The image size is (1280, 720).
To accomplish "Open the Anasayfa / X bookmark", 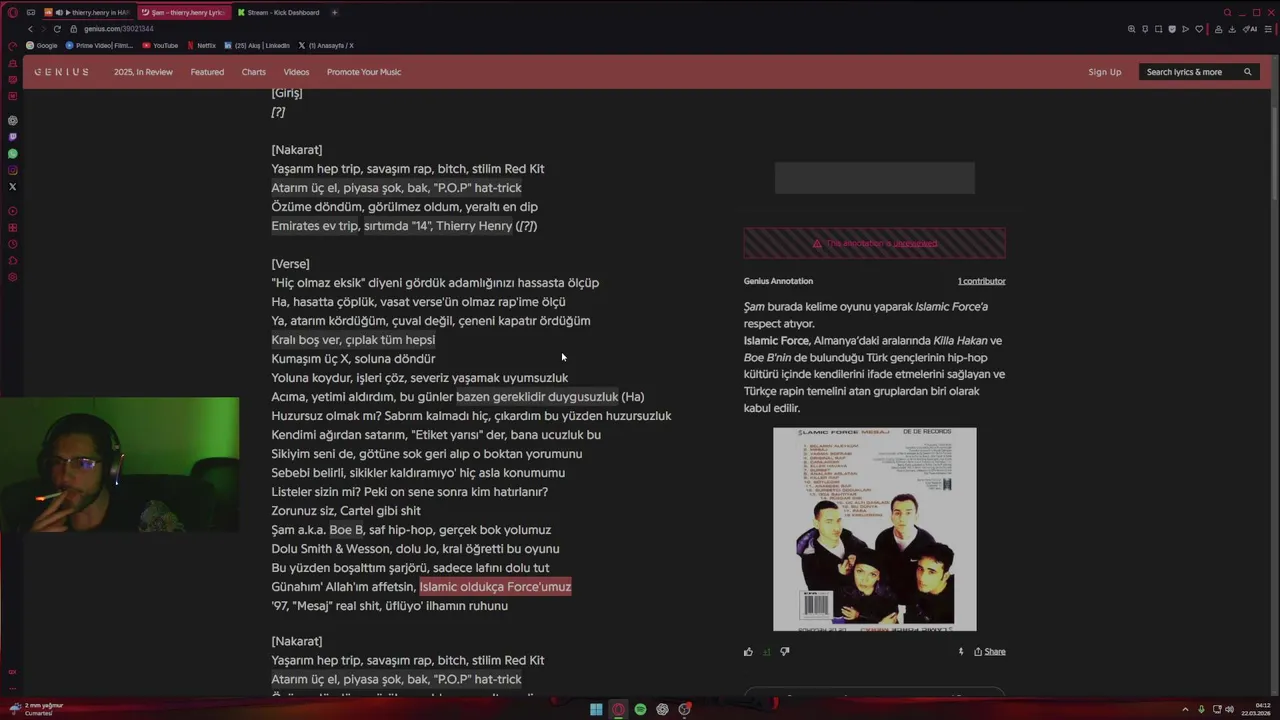I will coord(326,45).
